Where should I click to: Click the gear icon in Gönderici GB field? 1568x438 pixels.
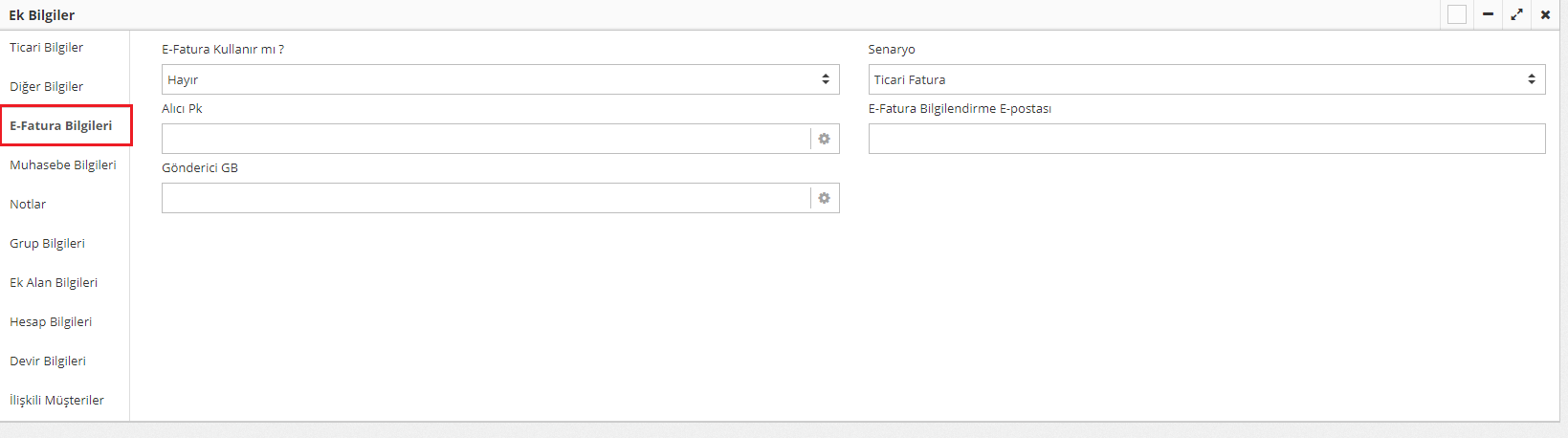824,198
